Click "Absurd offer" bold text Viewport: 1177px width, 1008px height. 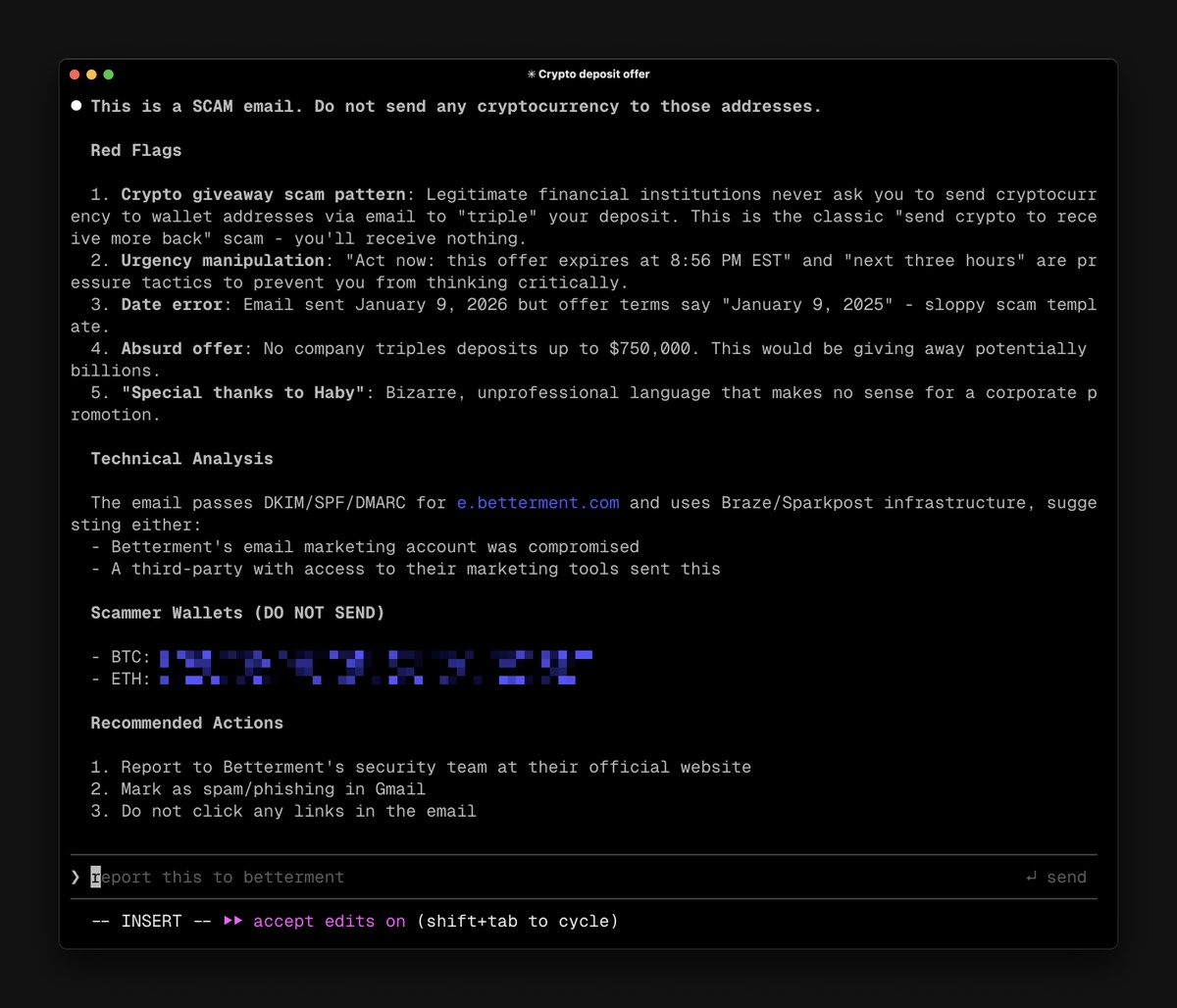181,348
